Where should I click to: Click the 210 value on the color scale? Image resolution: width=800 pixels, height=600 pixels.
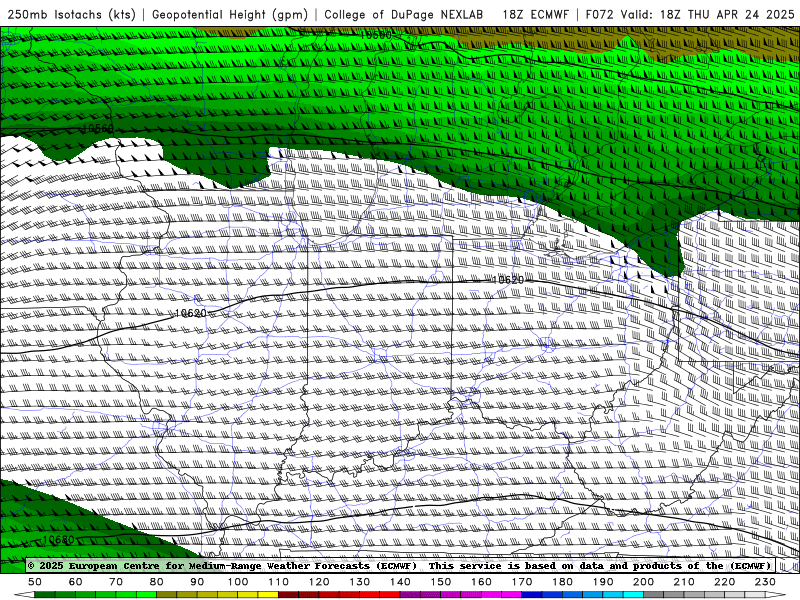click(x=684, y=582)
